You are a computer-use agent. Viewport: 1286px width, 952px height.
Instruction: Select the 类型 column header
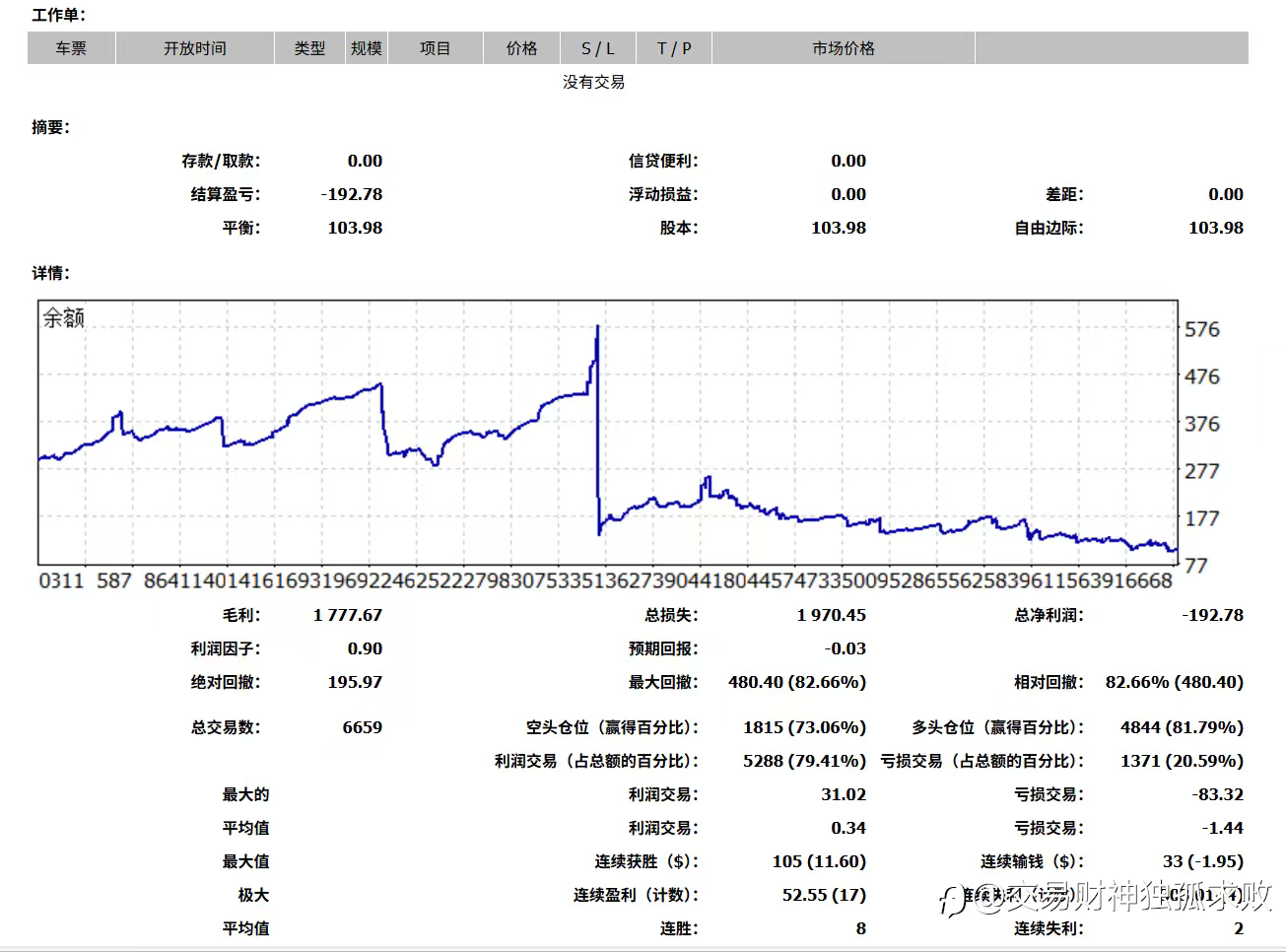click(x=309, y=48)
